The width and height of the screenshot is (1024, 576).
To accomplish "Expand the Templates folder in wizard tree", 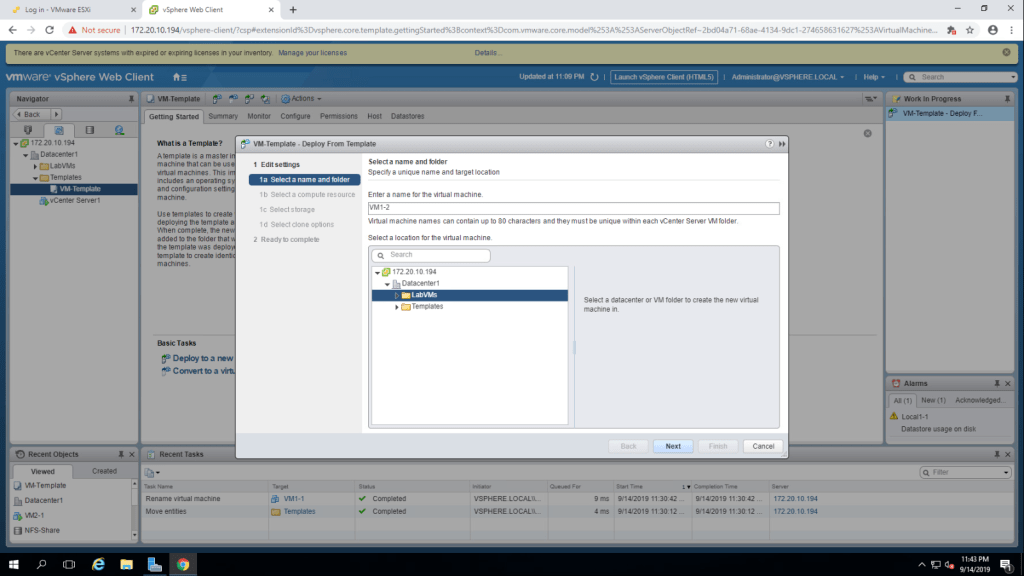I will click(x=397, y=307).
